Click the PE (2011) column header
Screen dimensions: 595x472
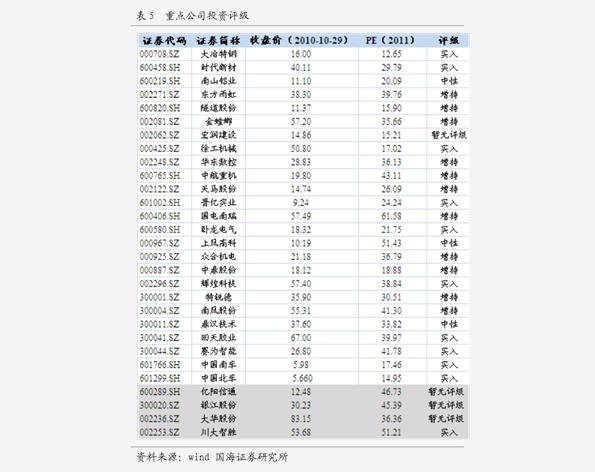tap(390, 40)
